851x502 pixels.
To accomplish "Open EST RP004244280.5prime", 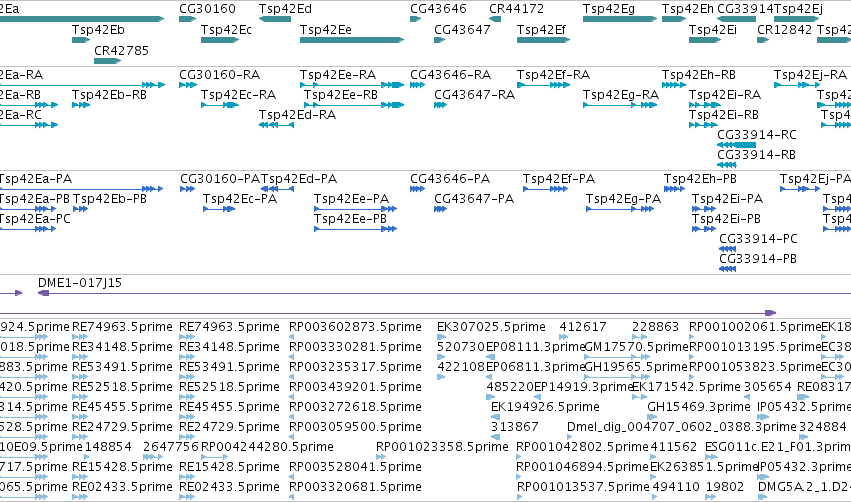I will click(267, 447).
